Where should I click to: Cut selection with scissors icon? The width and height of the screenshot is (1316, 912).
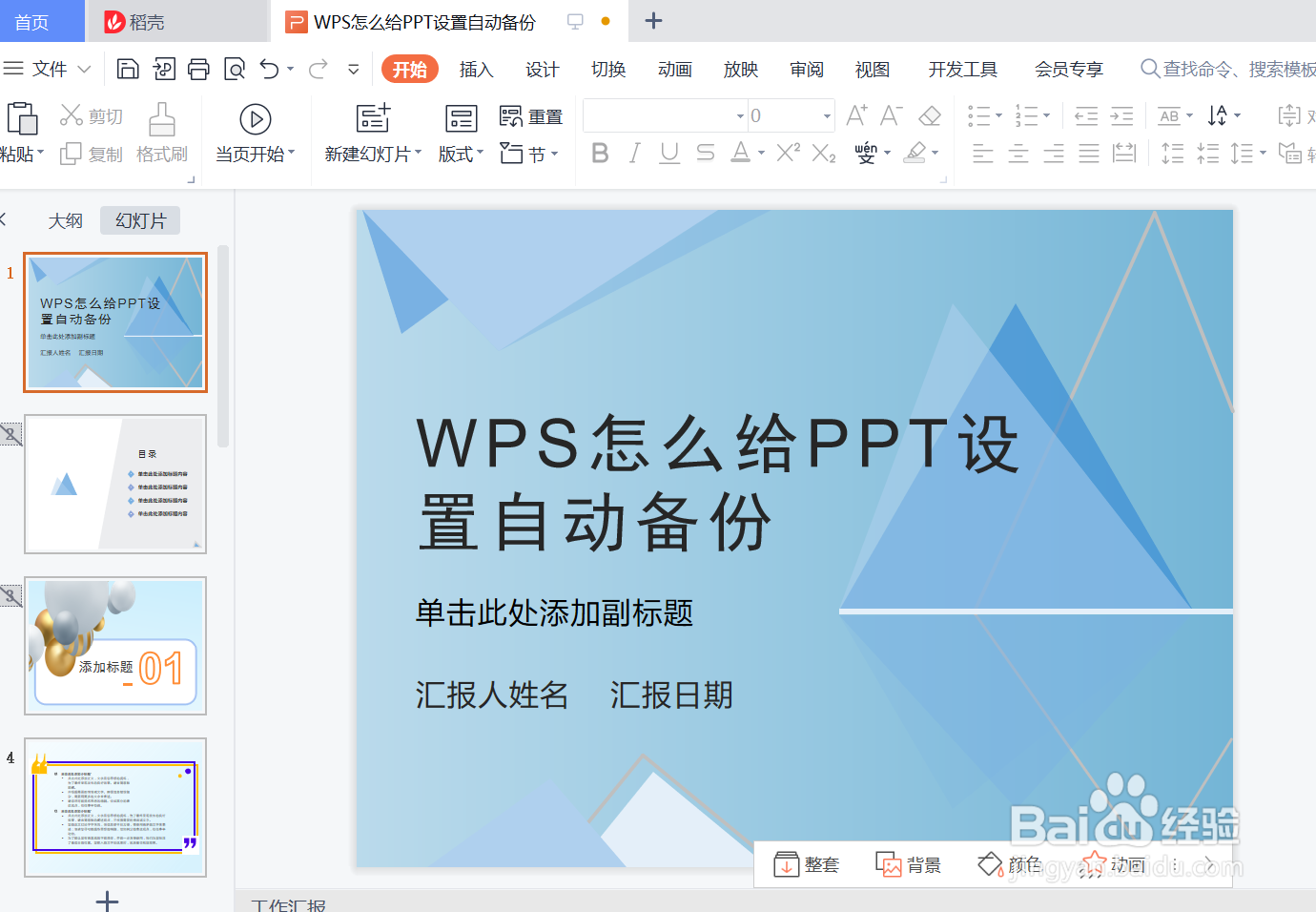pos(72,115)
